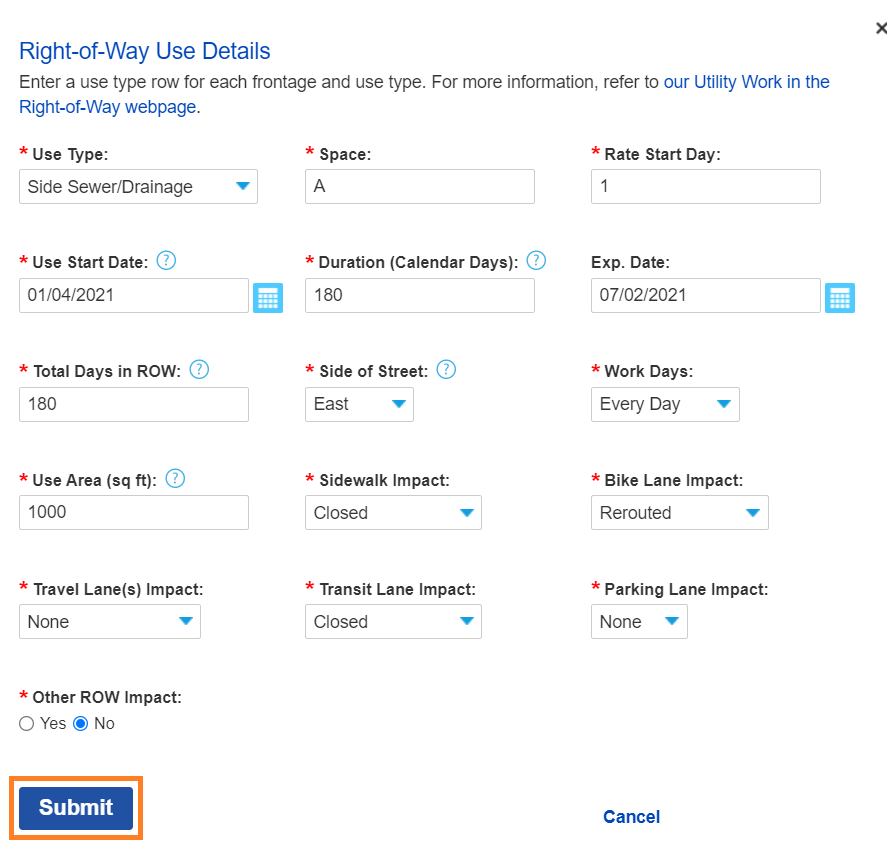887x854 pixels.
Task: Expand Bike Lane Impact dropdown
Action: [x=679, y=513]
